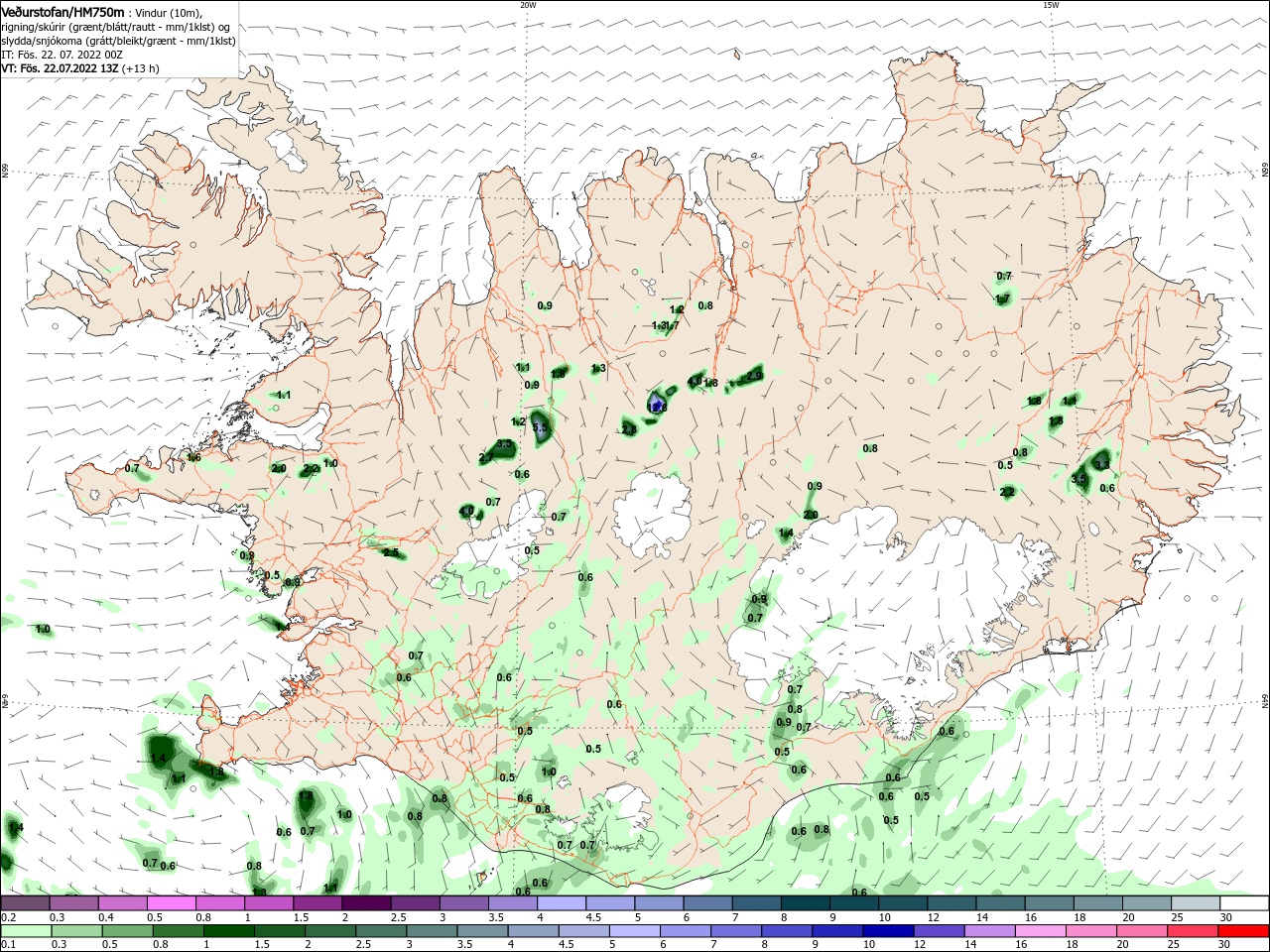Click the VT: Fös. 22.07.2022 13Z (+13 h) line
Image resolution: width=1270 pixels, height=952 pixels.
pyautogui.click(x=79, y=68)
